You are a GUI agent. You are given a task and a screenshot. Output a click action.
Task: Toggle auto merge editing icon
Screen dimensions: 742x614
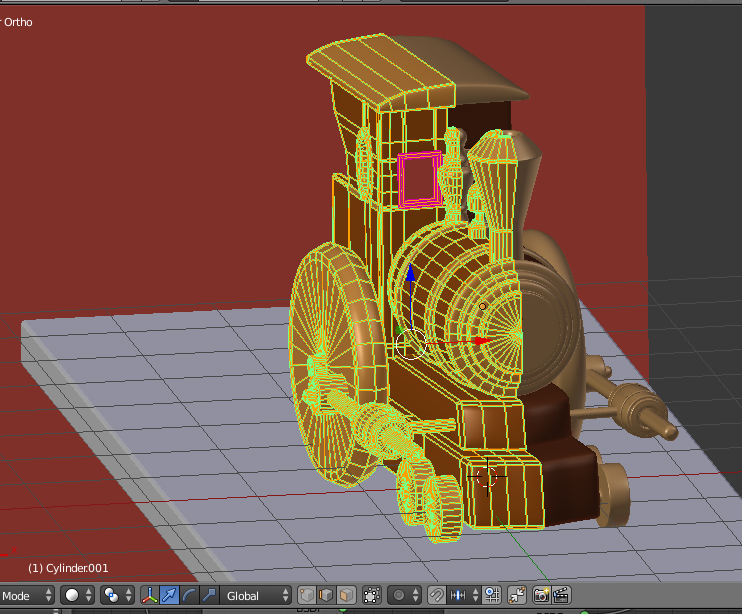click(517, 595)
